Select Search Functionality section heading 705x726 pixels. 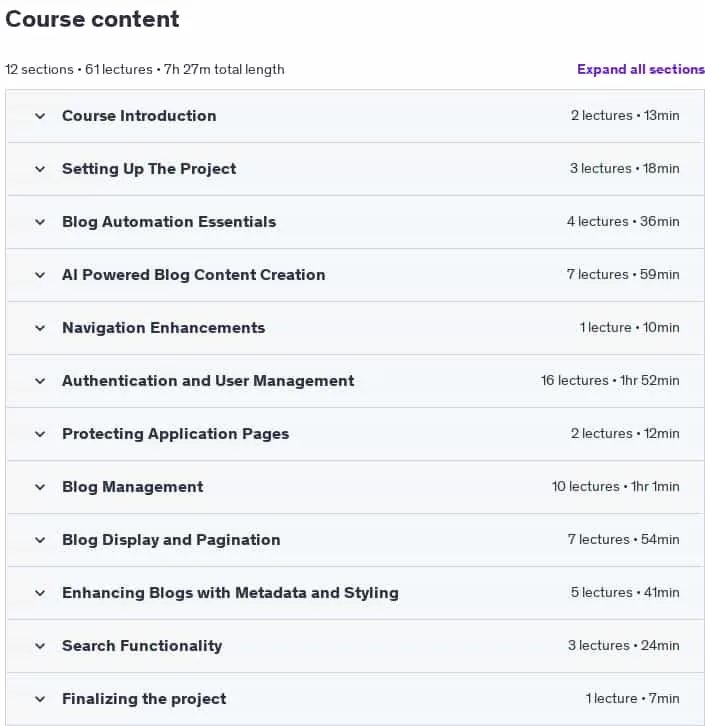click(x=142, y=646)
